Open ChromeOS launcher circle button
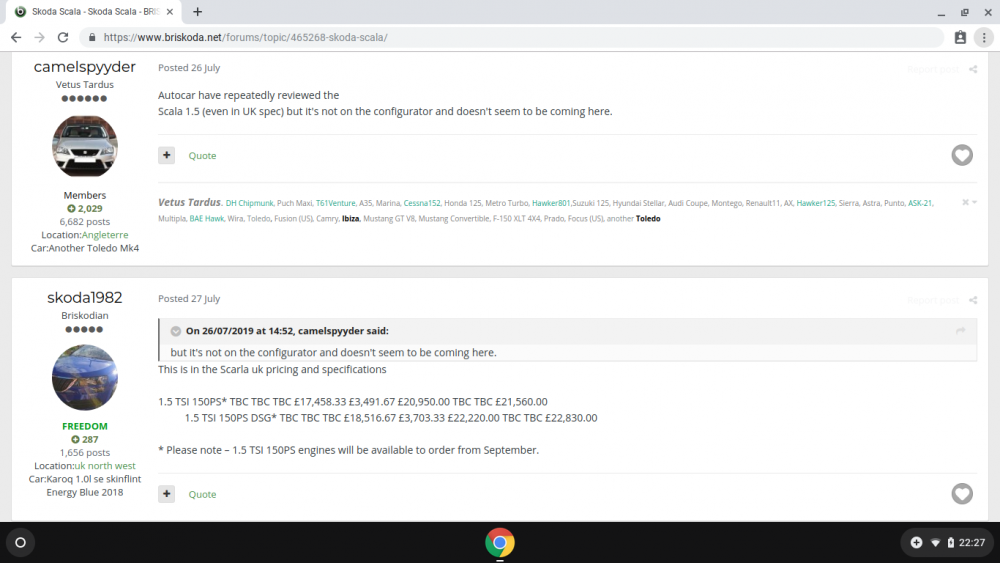The width and height of the screenshot is (1000, 563). (20, 543)
